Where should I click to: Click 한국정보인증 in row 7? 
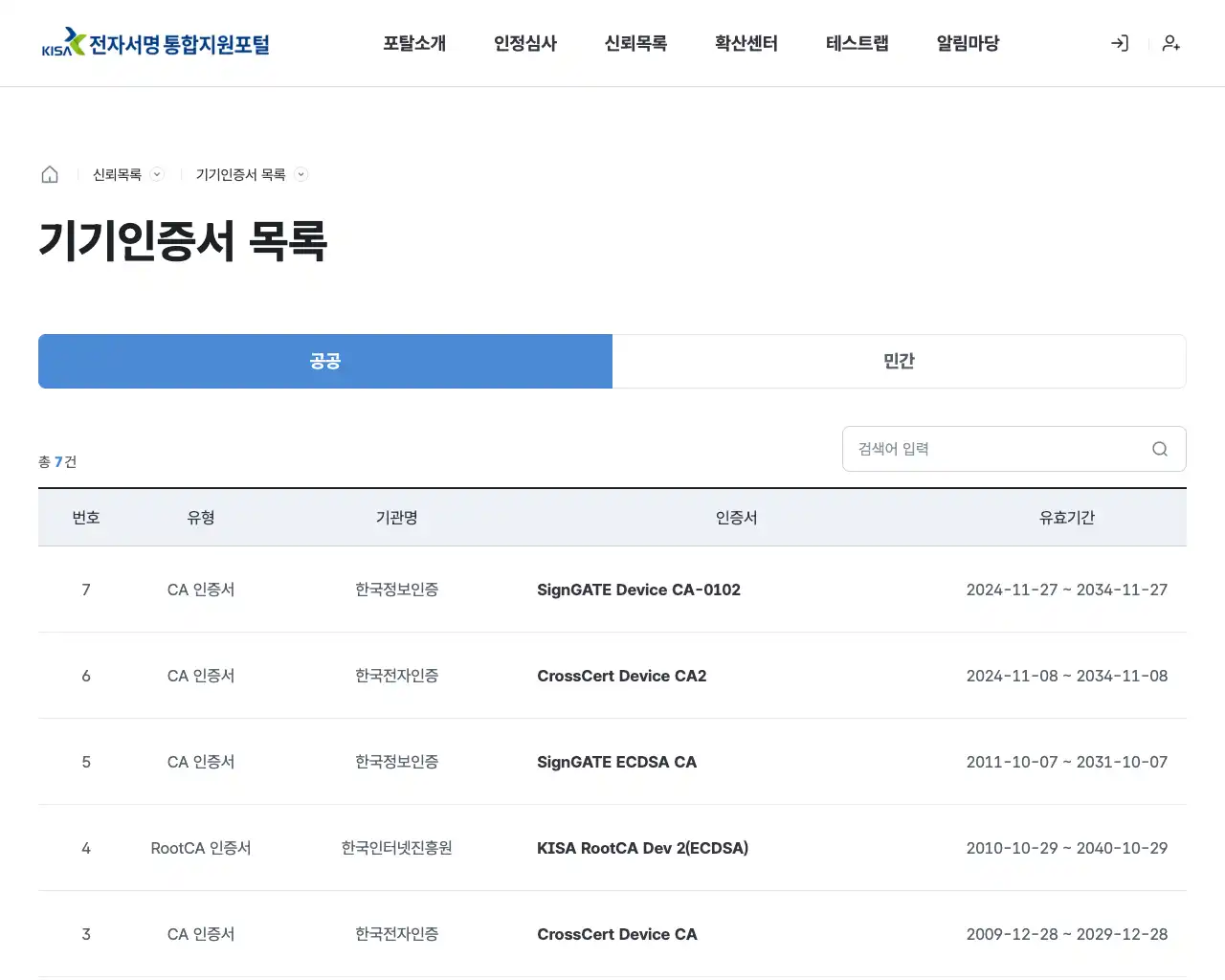point(397,590)
